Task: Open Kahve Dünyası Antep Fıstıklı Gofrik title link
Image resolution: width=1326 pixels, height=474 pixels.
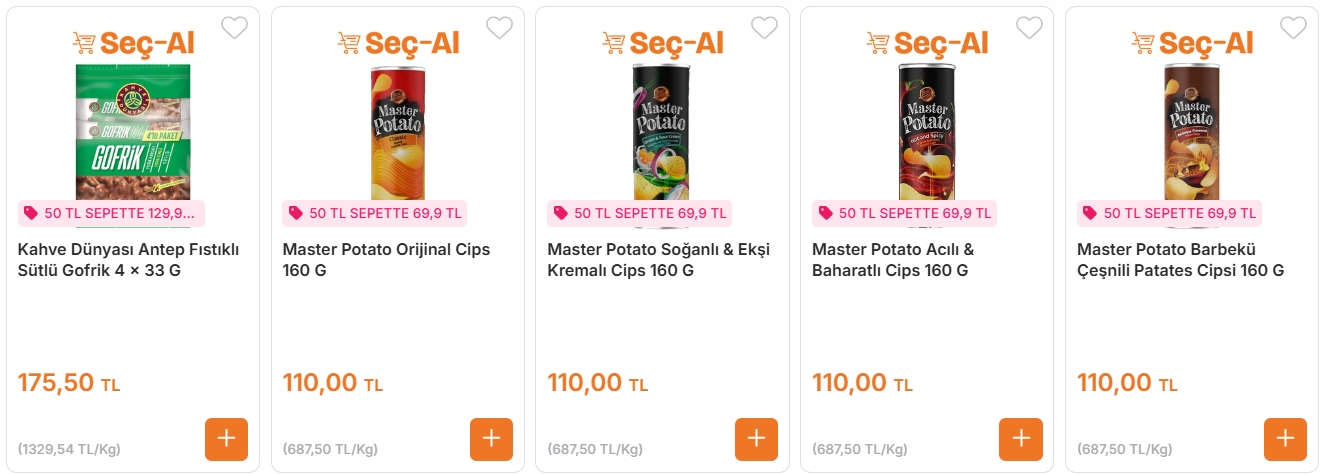Action: click(129, 260)
